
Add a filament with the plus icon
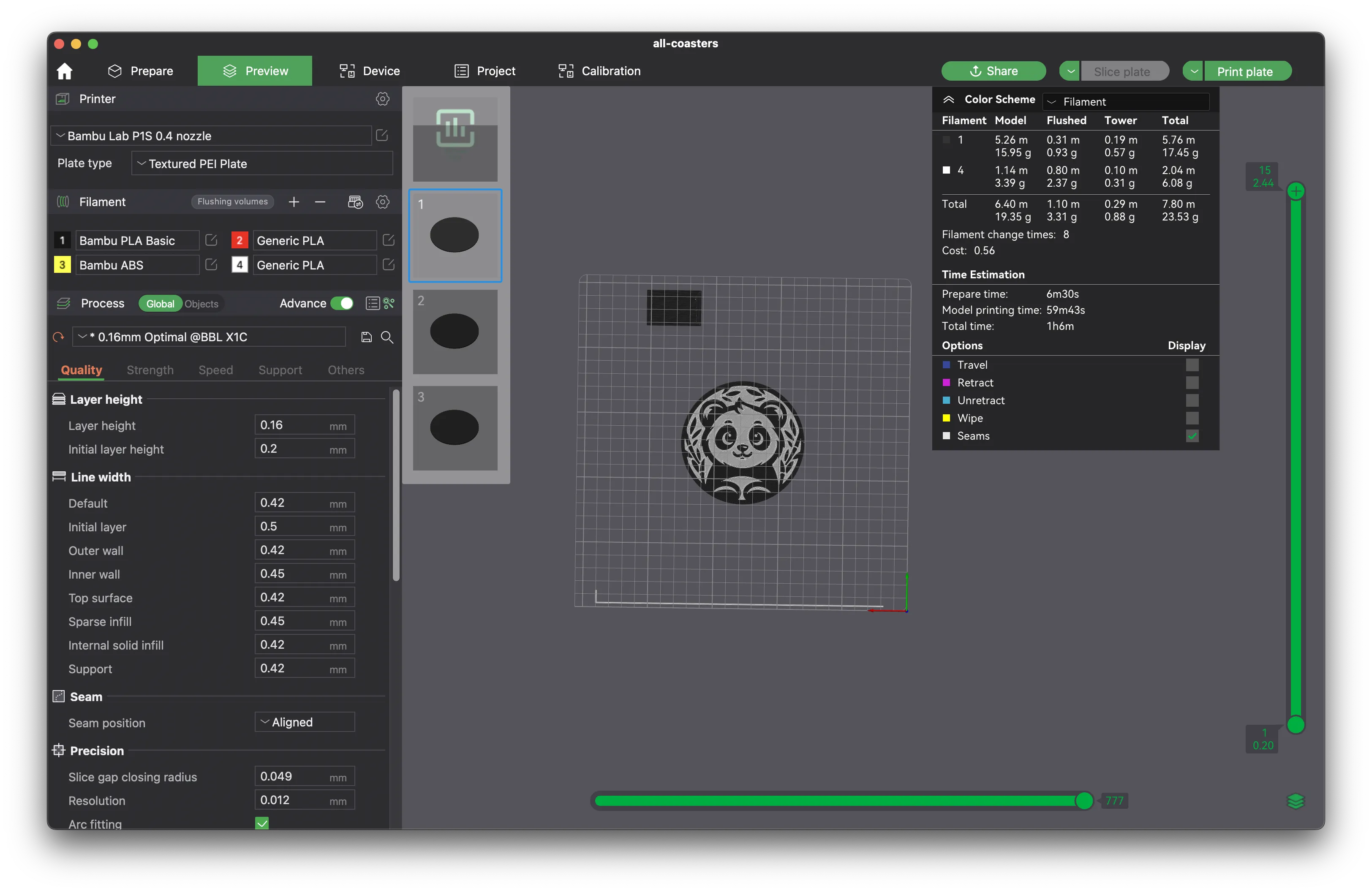point(294,202)
